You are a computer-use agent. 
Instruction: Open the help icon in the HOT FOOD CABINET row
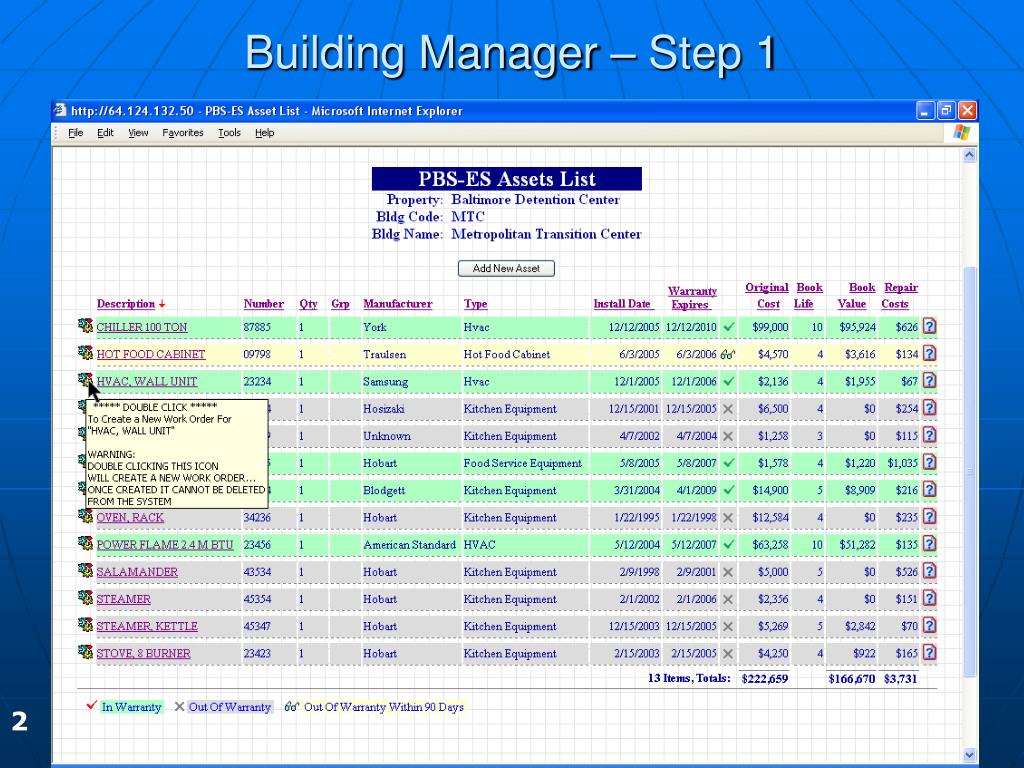tap(929, 353)
